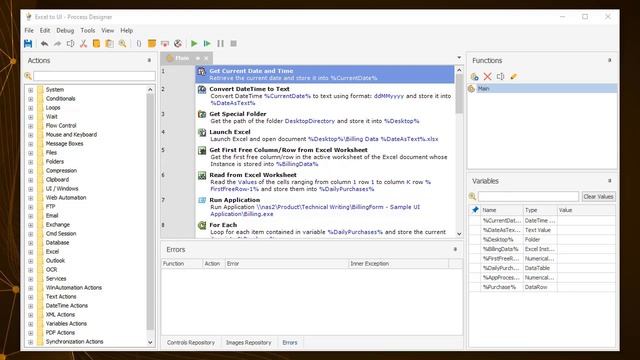The width and height of the screenshot is (640, 360).
Task: Select the Launch Excel action icon
Action: point(202,132)
